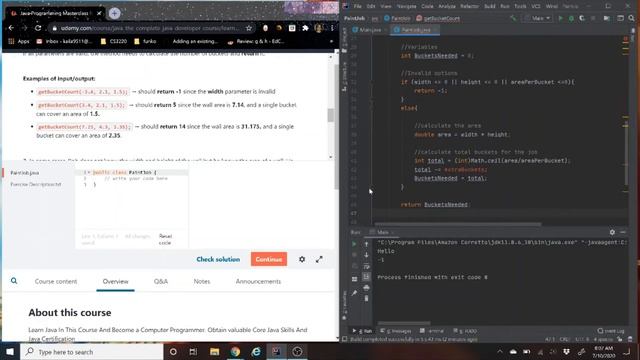The image size is (640, 360).
Task: Rerun Main using the Run panel play icon
Action: click(x=354, y=244)
